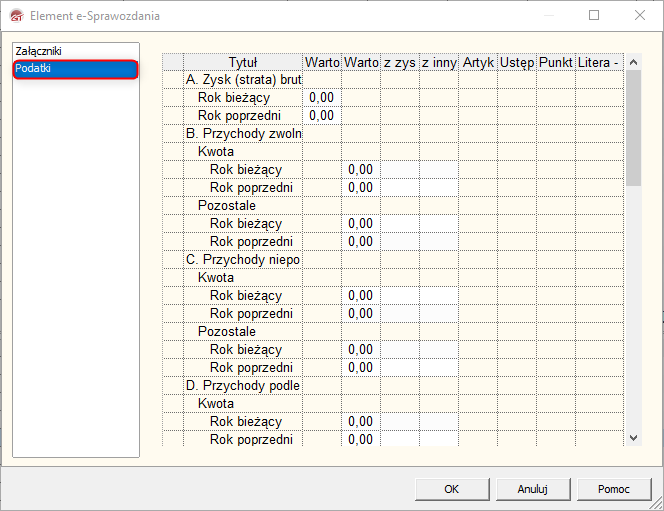
Task: Click 0,00 value of Rok poprzedni under A. Zysk
Action: point(322,116)
